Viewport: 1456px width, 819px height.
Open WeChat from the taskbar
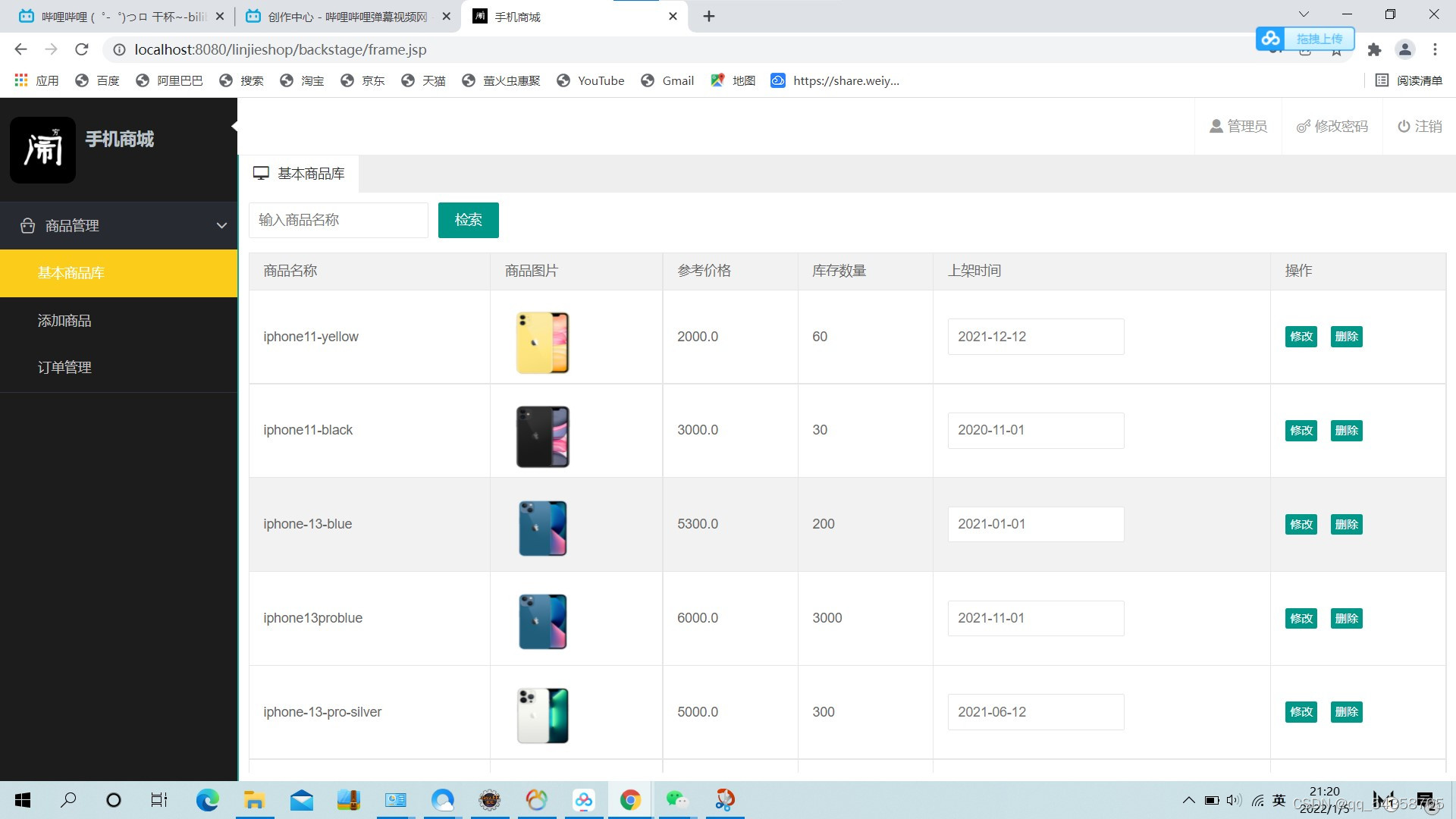pos(677,800)
